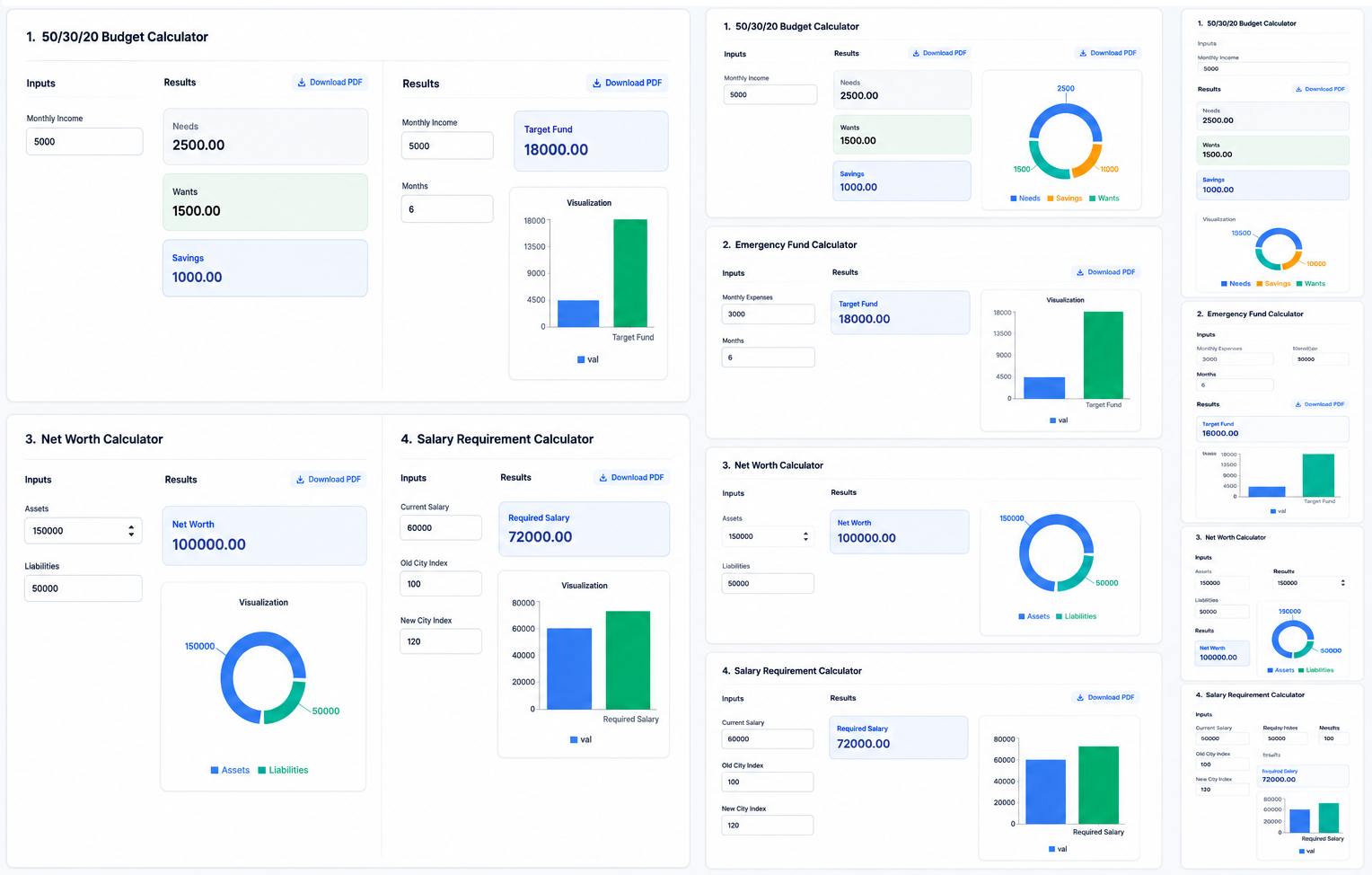This screenshot has height=875, width=1372.
Task: Click the stepper arrows on medium layout's Assets field
Action: pos(805,536)
